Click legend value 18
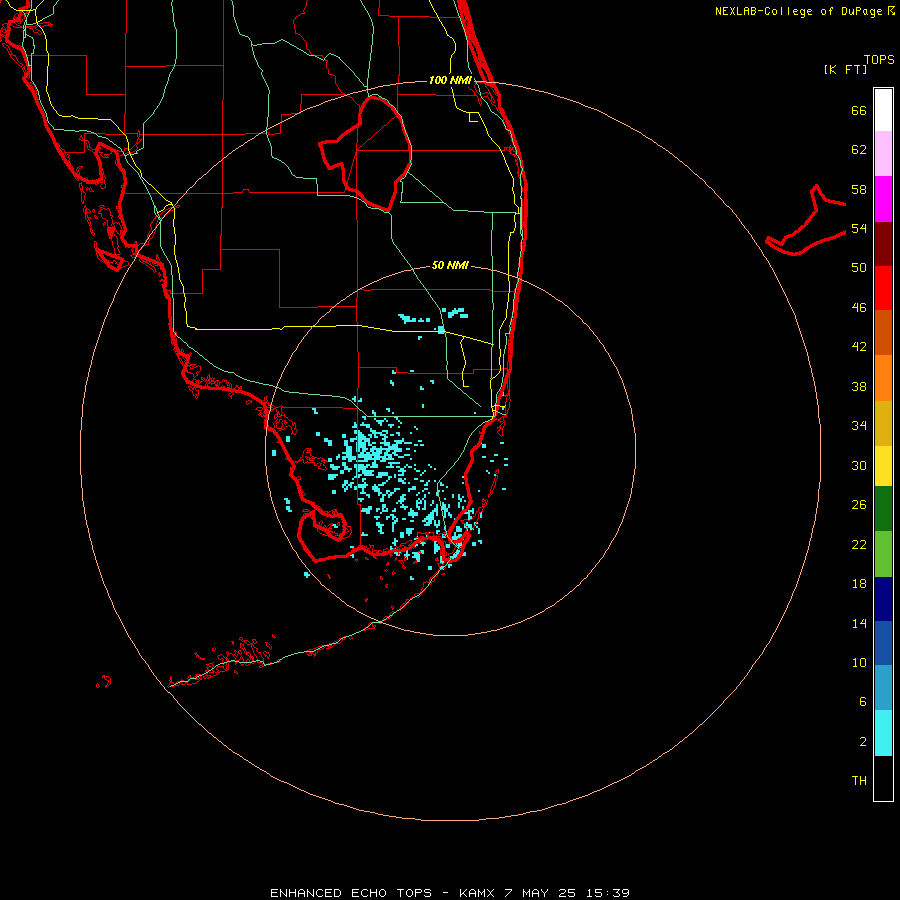Screen dimensions: 900x900 coord(859,584)
